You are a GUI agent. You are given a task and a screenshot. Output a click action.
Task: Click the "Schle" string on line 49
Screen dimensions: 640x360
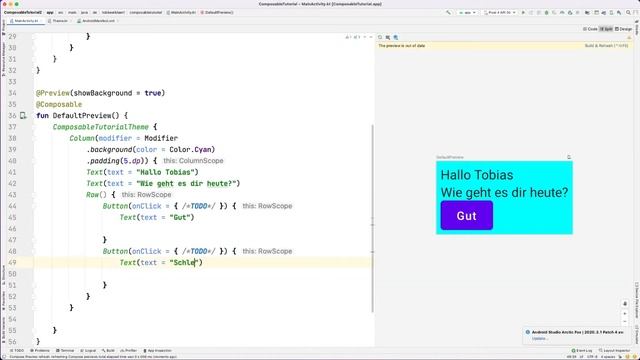184,262
